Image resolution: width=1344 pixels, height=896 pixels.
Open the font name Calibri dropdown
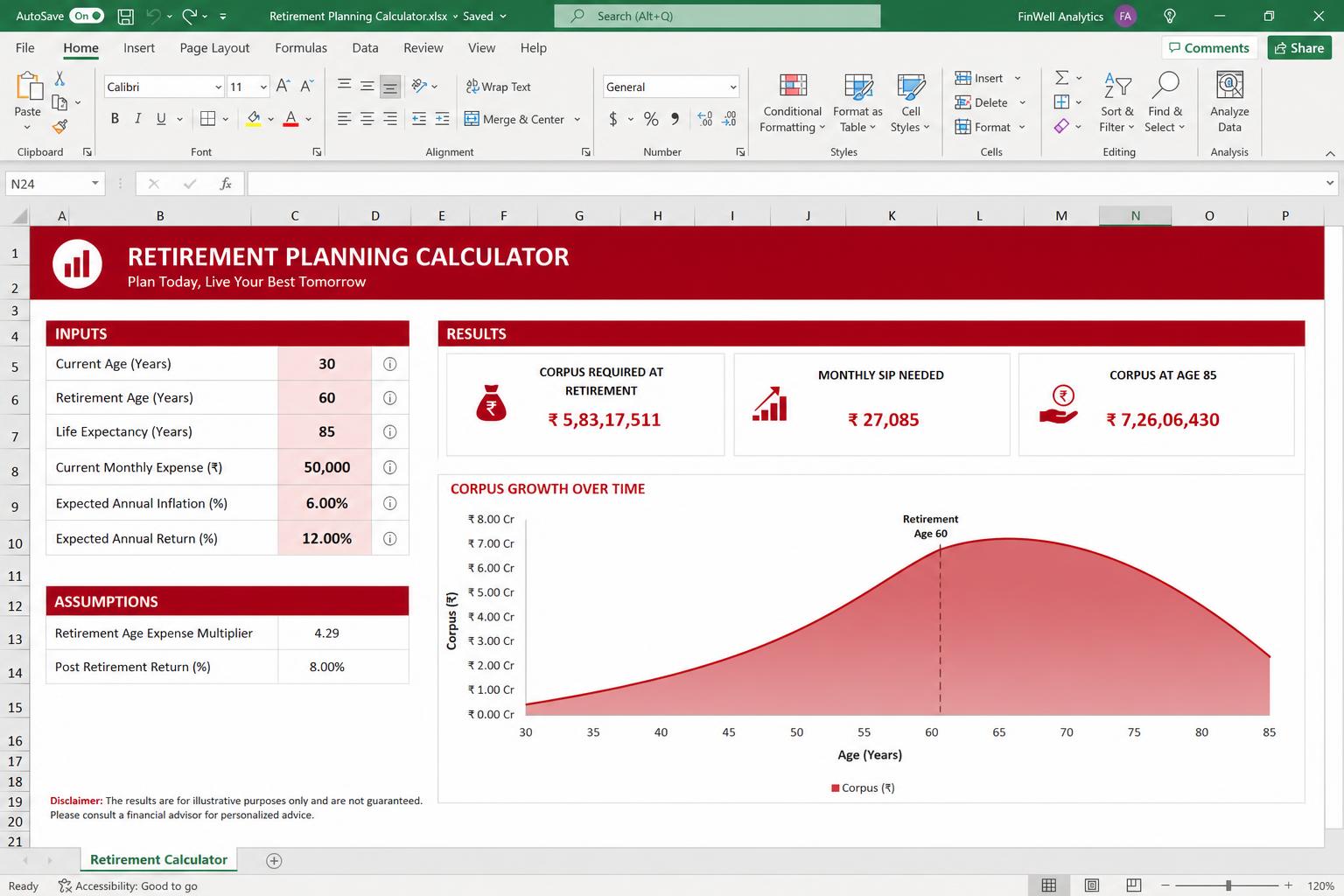click(x=218, y=87)
